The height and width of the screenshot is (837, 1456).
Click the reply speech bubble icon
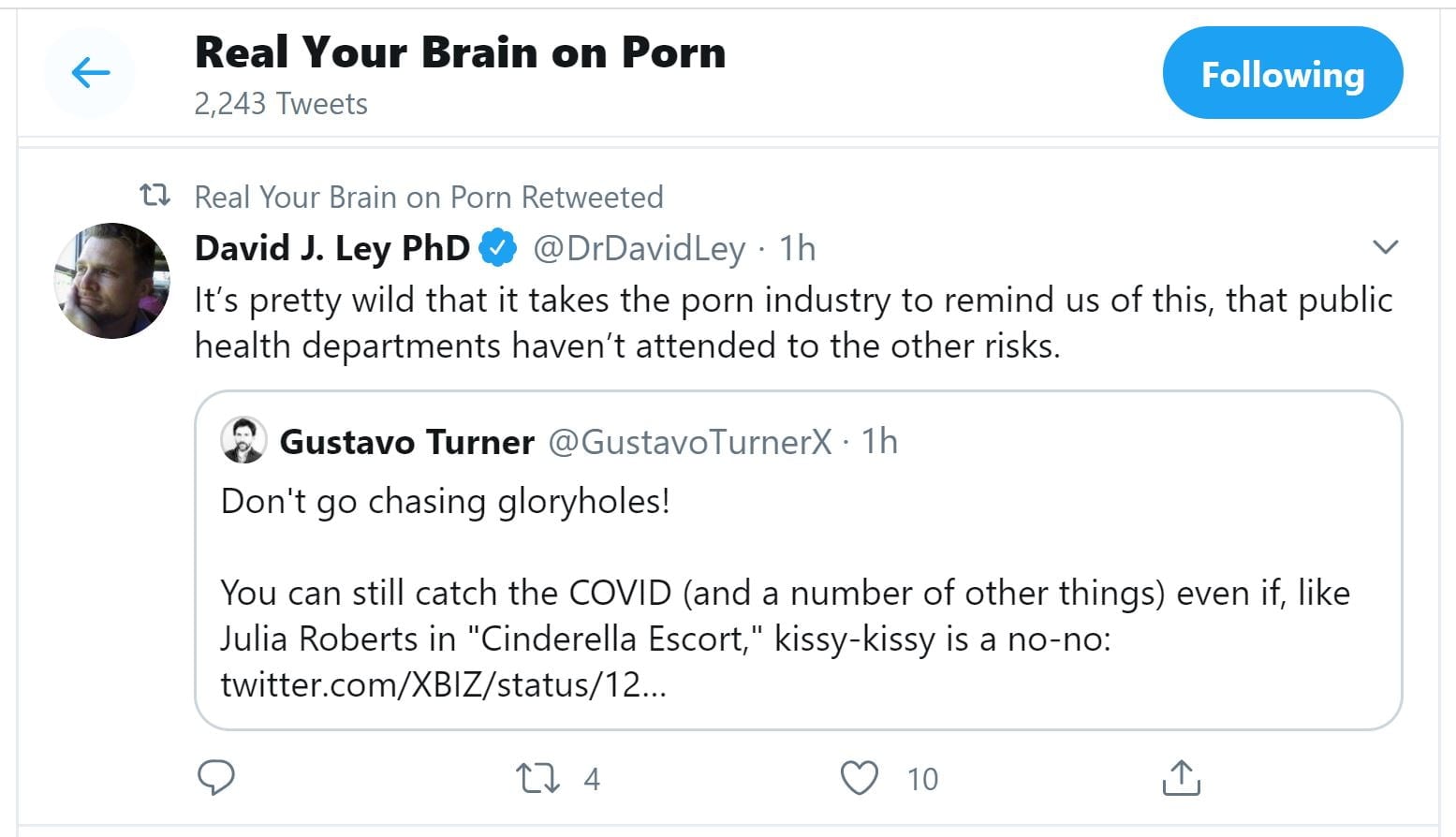[216, 778]
